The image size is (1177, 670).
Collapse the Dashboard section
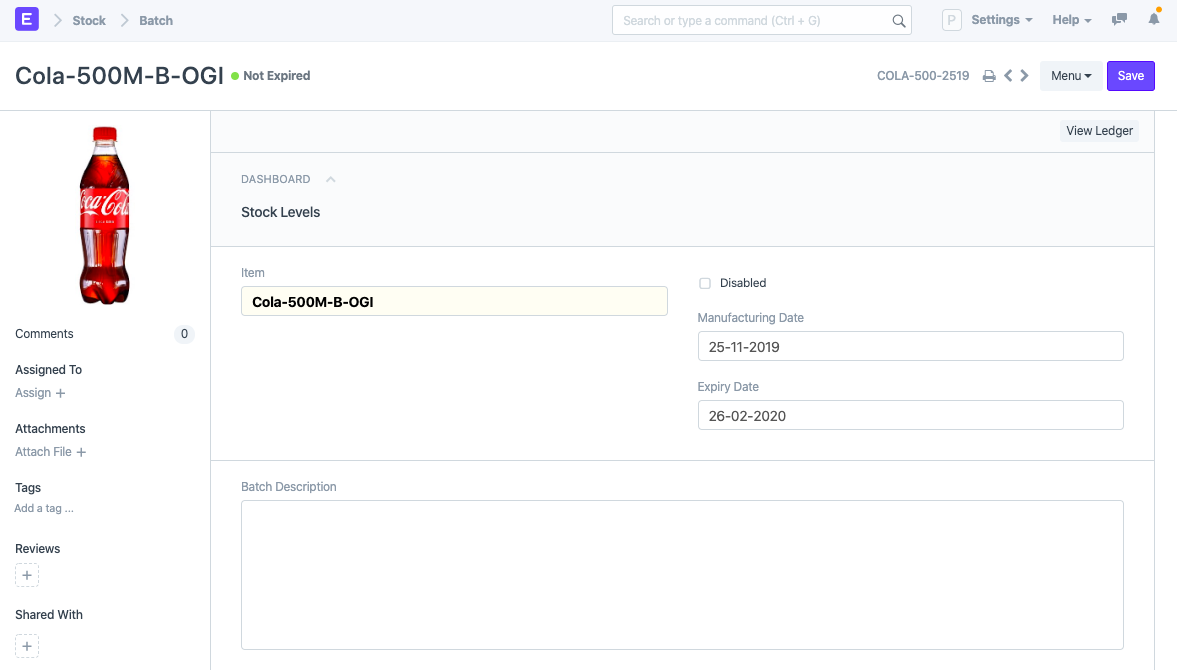tap(331, 180)
